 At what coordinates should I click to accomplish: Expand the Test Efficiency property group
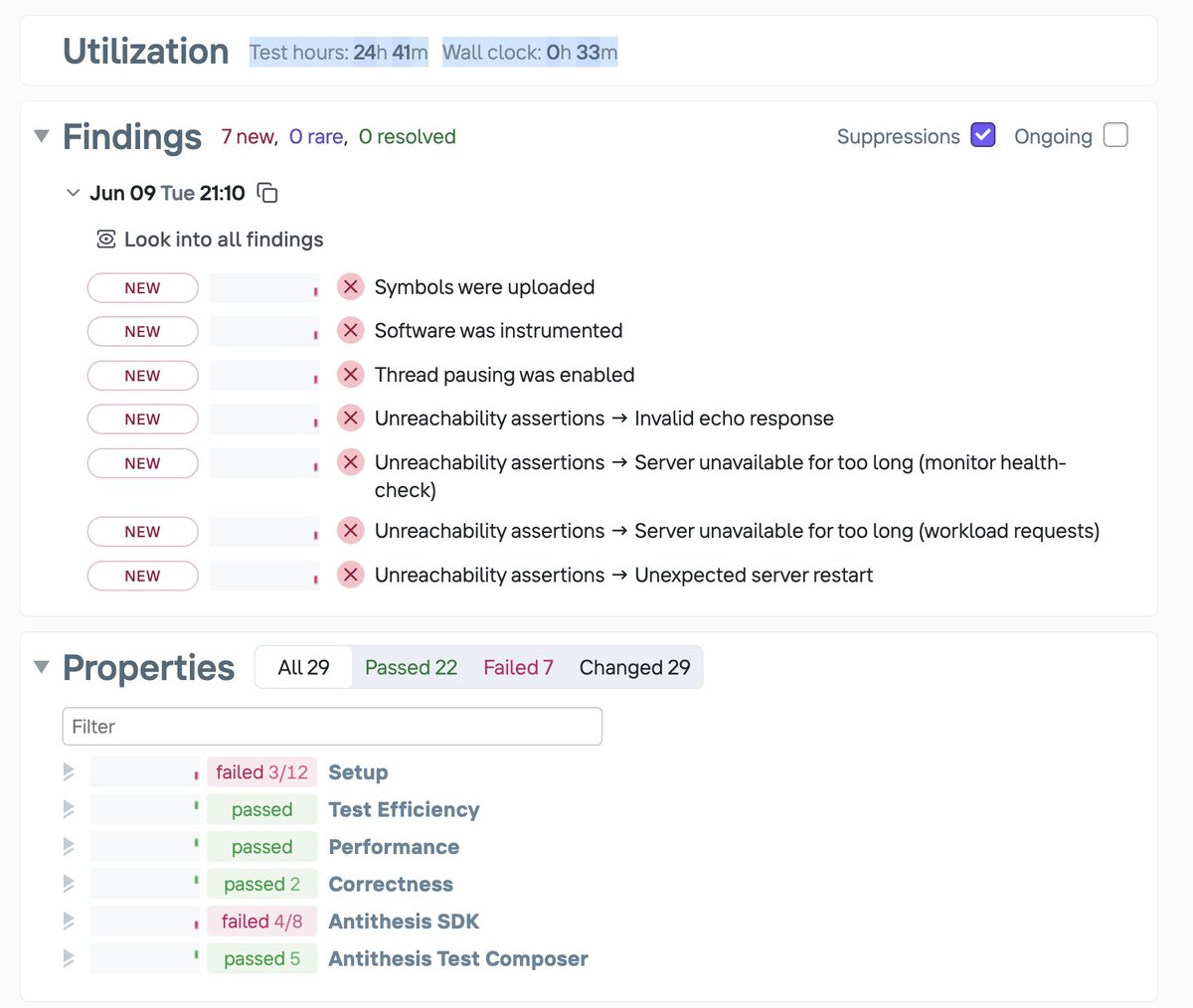[69, 809]
